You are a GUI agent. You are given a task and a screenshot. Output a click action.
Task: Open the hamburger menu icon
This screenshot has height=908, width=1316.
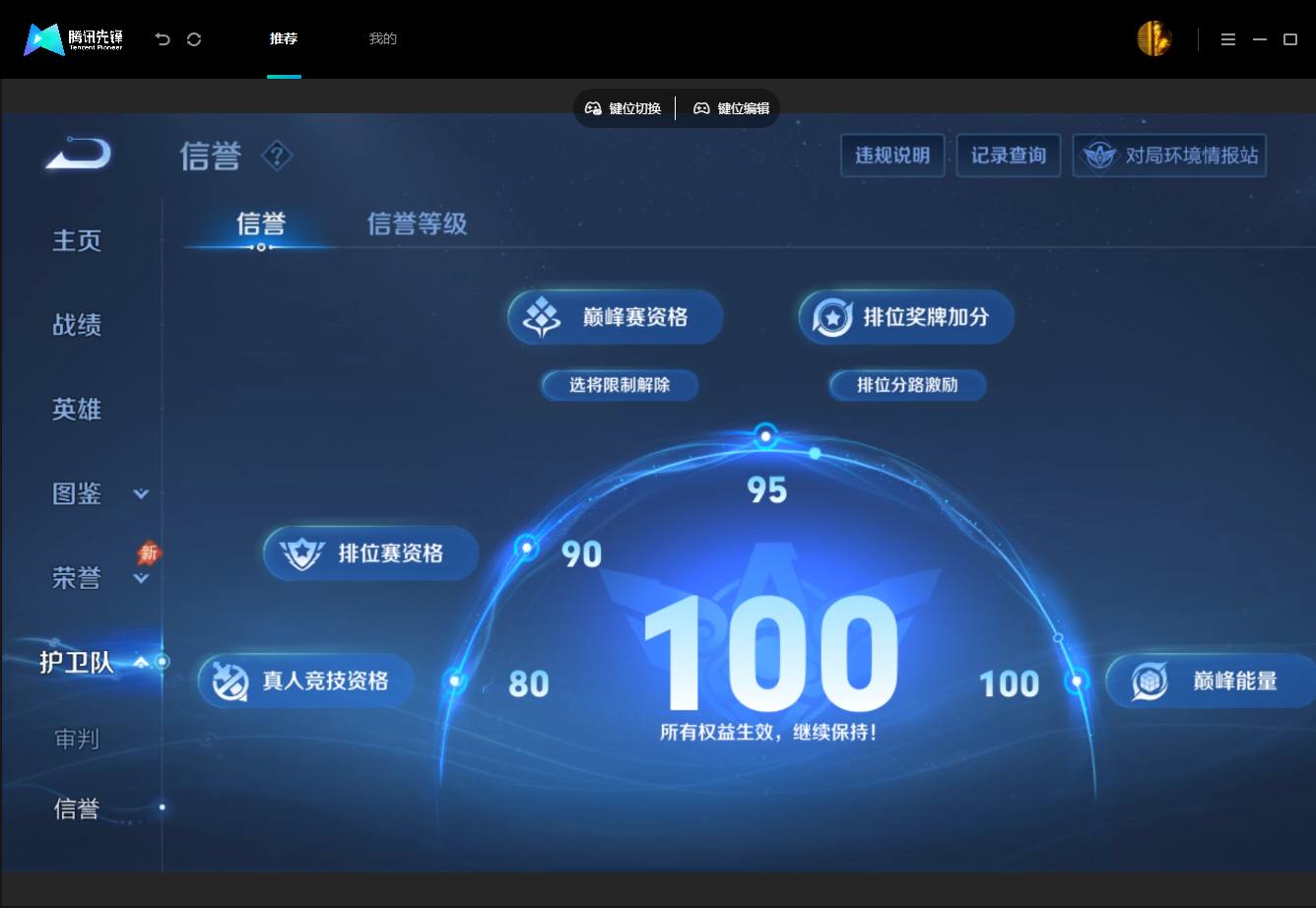click(1228, 39)
